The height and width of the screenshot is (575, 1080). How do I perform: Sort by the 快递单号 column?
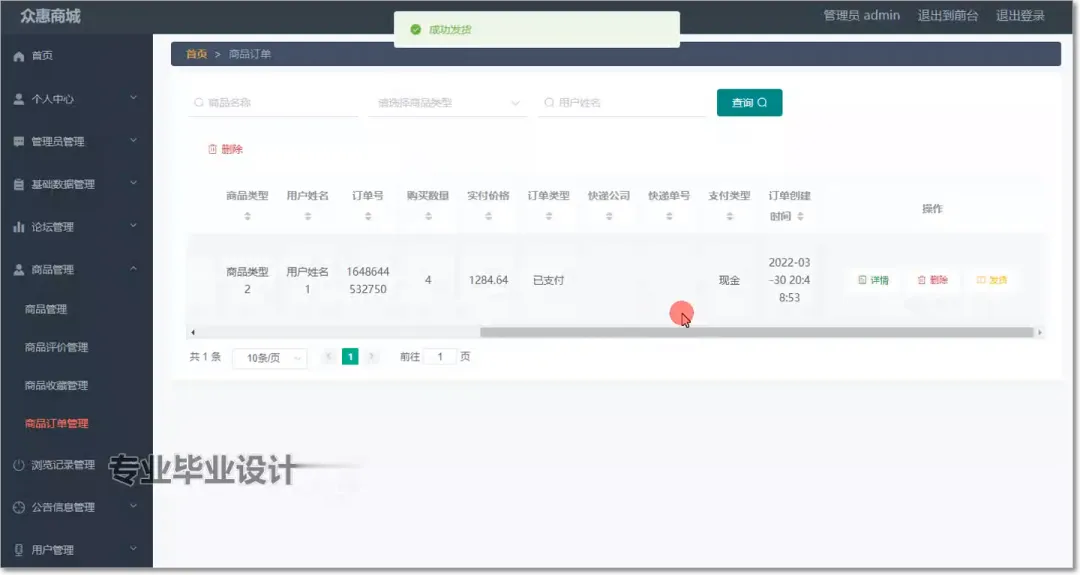click(669, 216)
